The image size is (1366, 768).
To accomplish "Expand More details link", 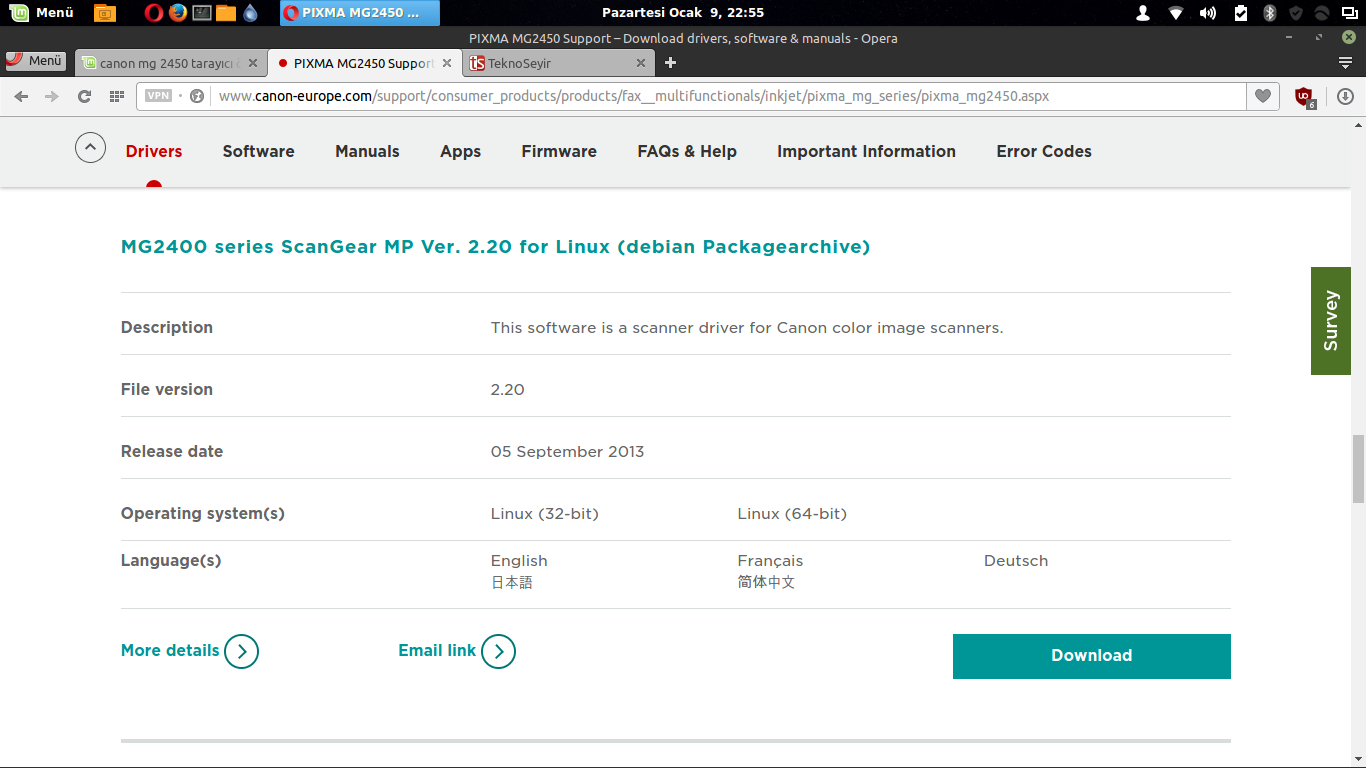I will (x=170, y=650).
